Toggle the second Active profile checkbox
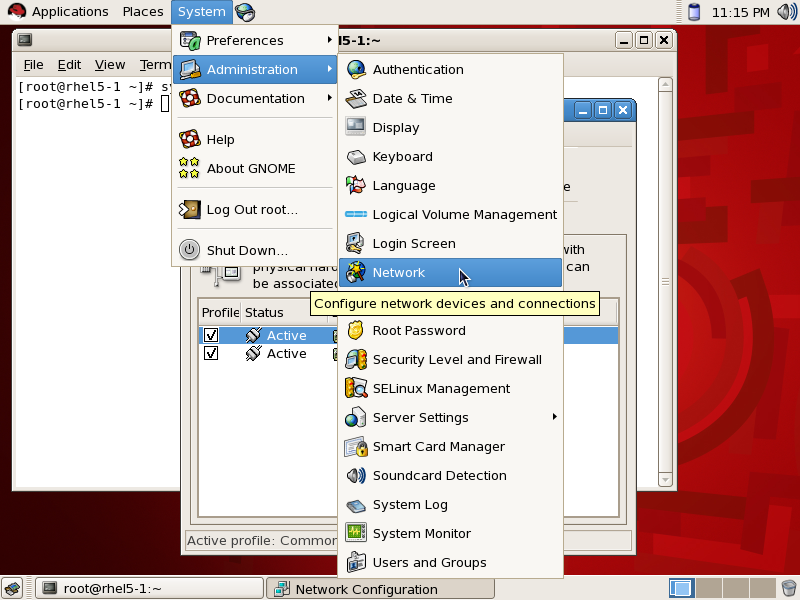This screenshot has width=800, height=600. (x=210, y=353)
